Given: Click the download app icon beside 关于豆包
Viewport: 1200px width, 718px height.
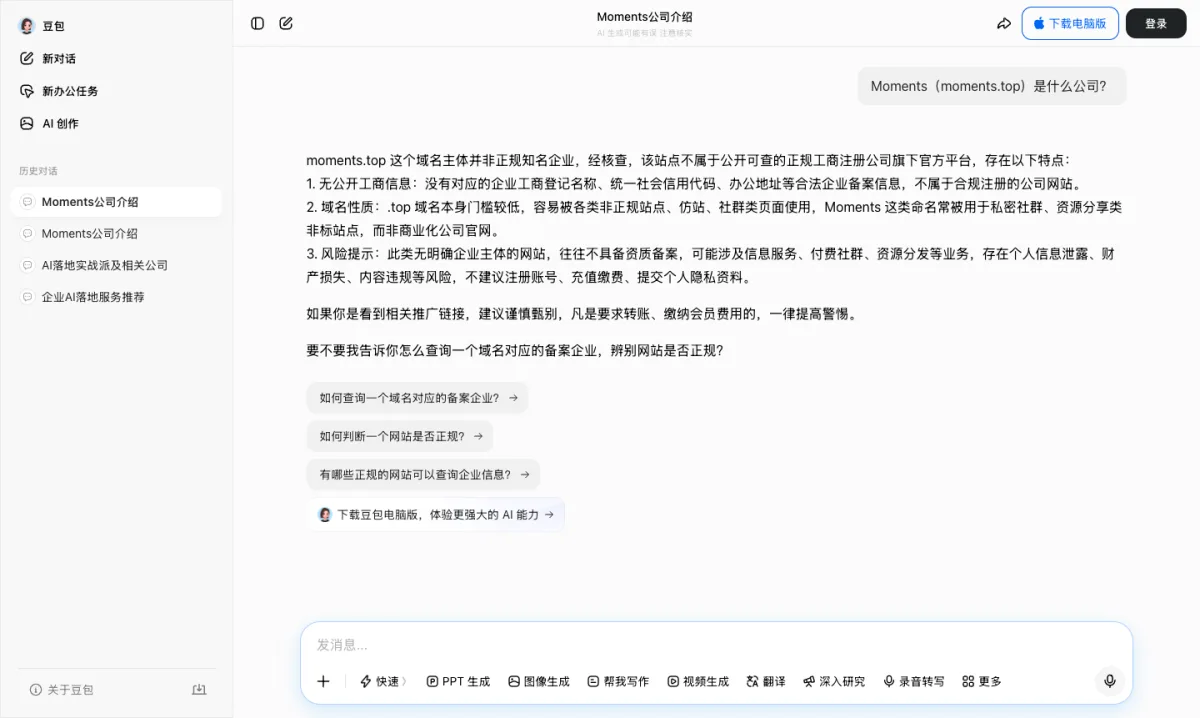Looking at the screenshot, I should pyautogui.click(x=199, y=690).
